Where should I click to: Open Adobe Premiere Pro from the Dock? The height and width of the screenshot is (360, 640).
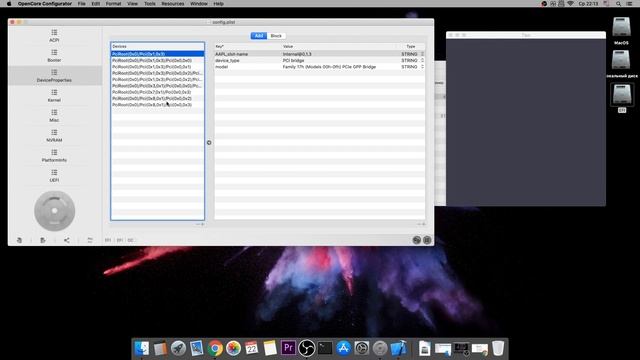point(288,348)
